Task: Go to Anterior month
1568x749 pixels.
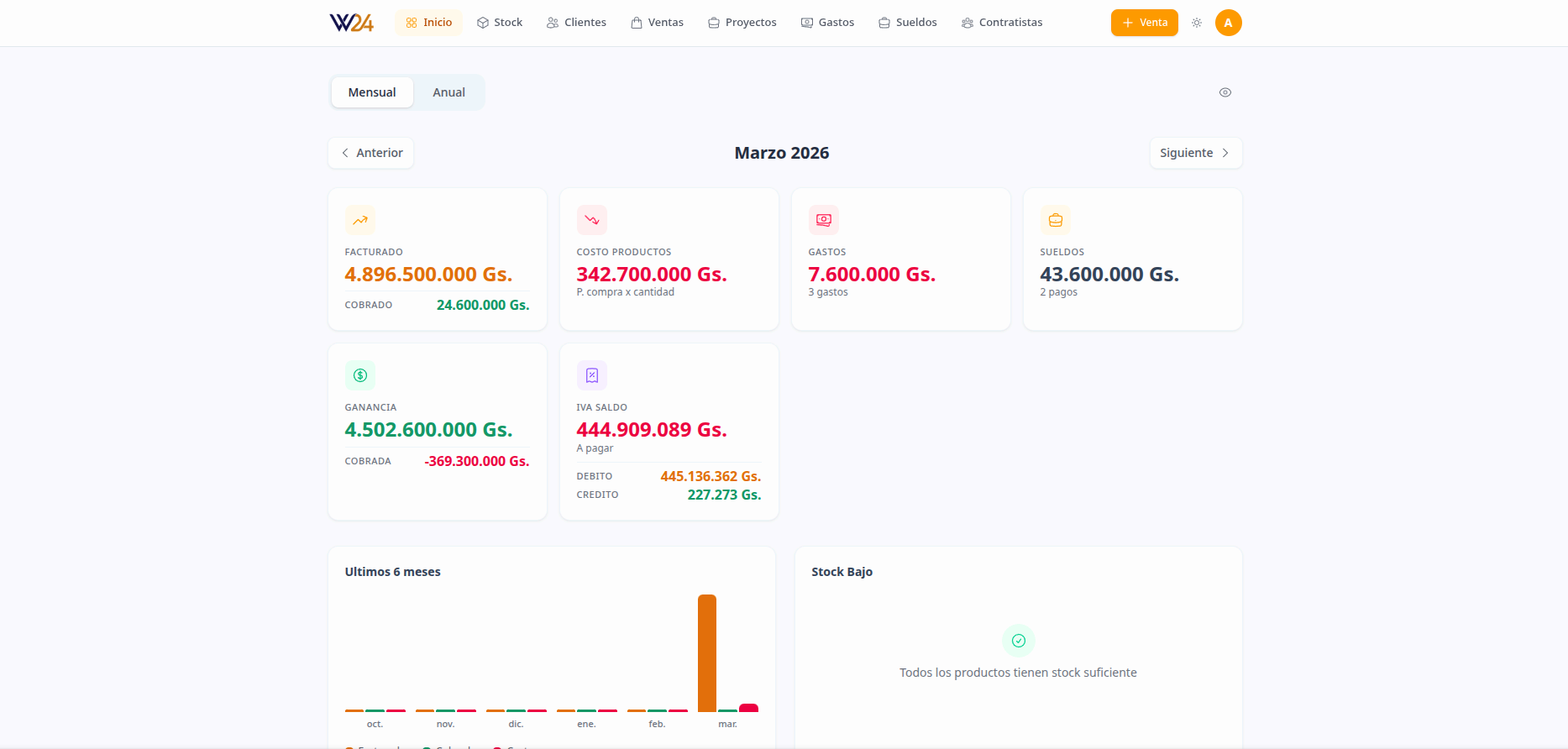Action: tap(371, 153)
